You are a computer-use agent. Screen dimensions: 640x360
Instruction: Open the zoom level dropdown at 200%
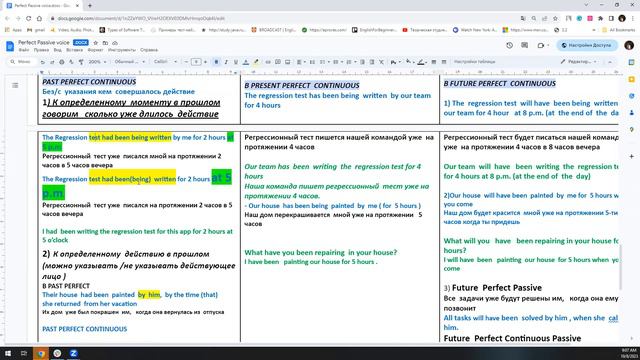97,62
